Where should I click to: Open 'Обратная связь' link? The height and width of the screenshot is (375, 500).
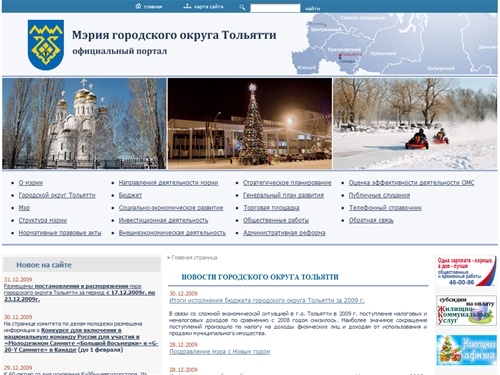click(x=371, y=220)
